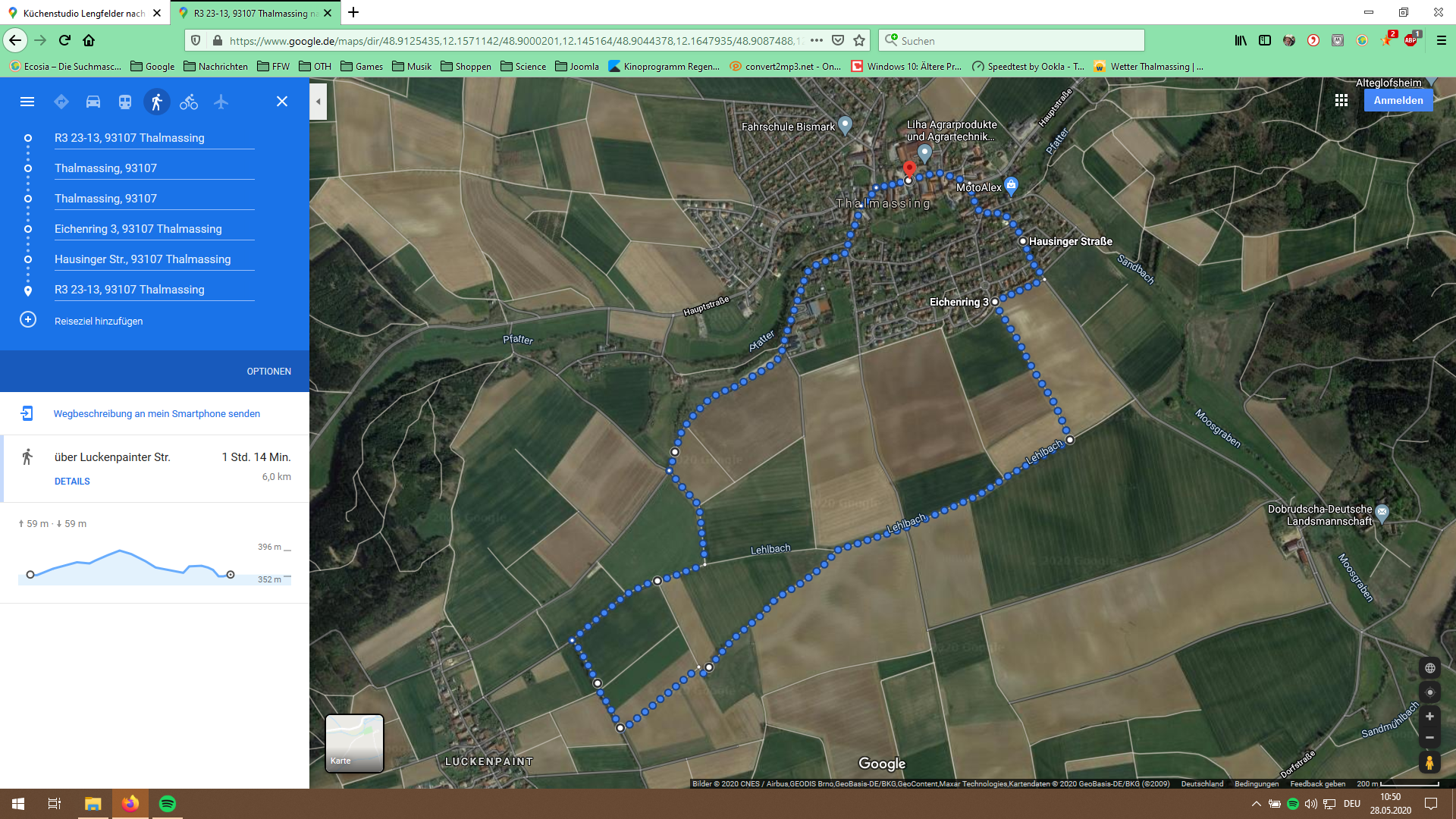Click the Pegman Street View icon
This screenshot has height=819, width=1456.
coord(1429,762)
